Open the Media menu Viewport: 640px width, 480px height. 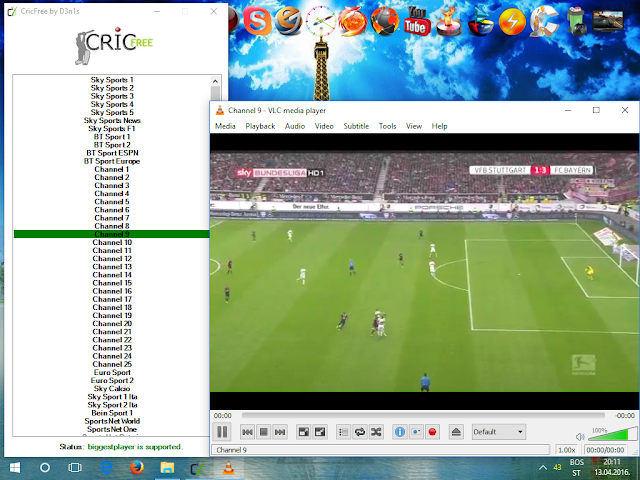(x=225, y=126)
